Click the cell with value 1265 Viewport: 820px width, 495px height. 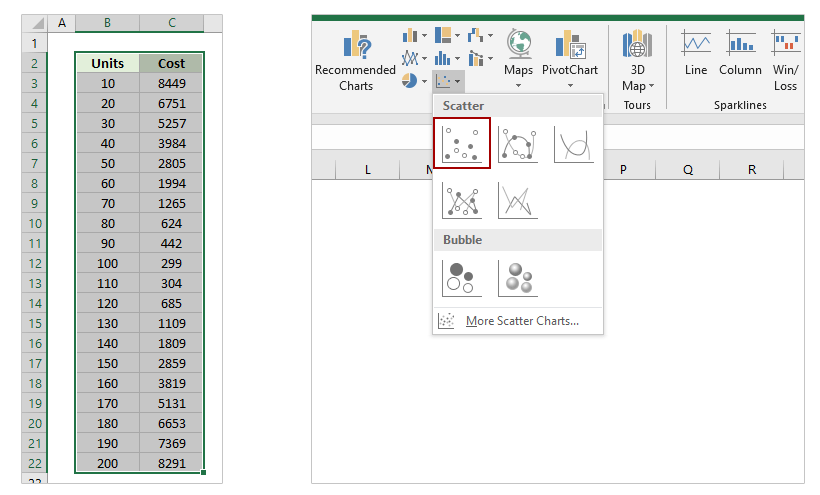click(172, 203)
